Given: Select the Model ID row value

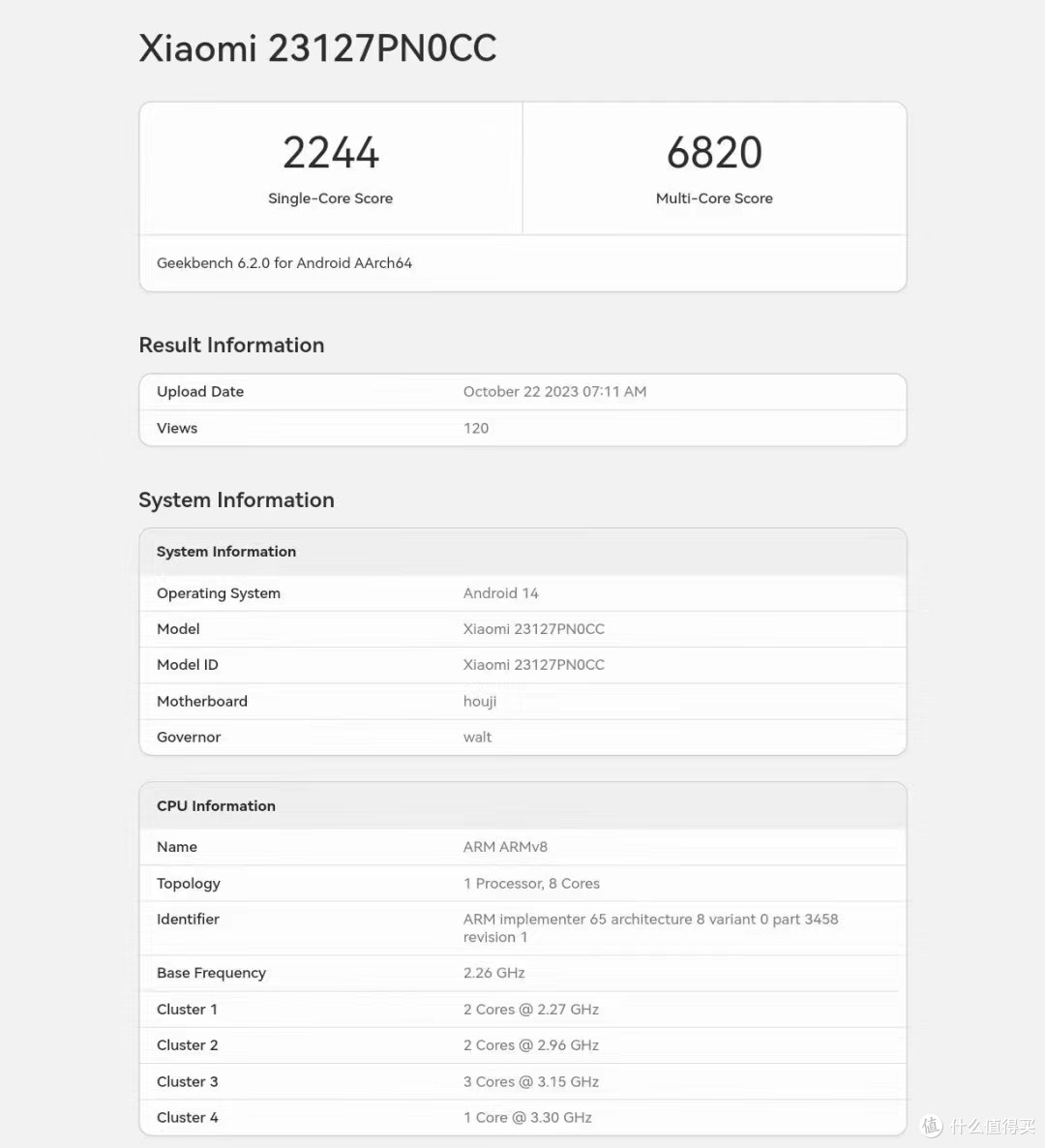Looking at the screenshot, I should (x=533, y=665).
